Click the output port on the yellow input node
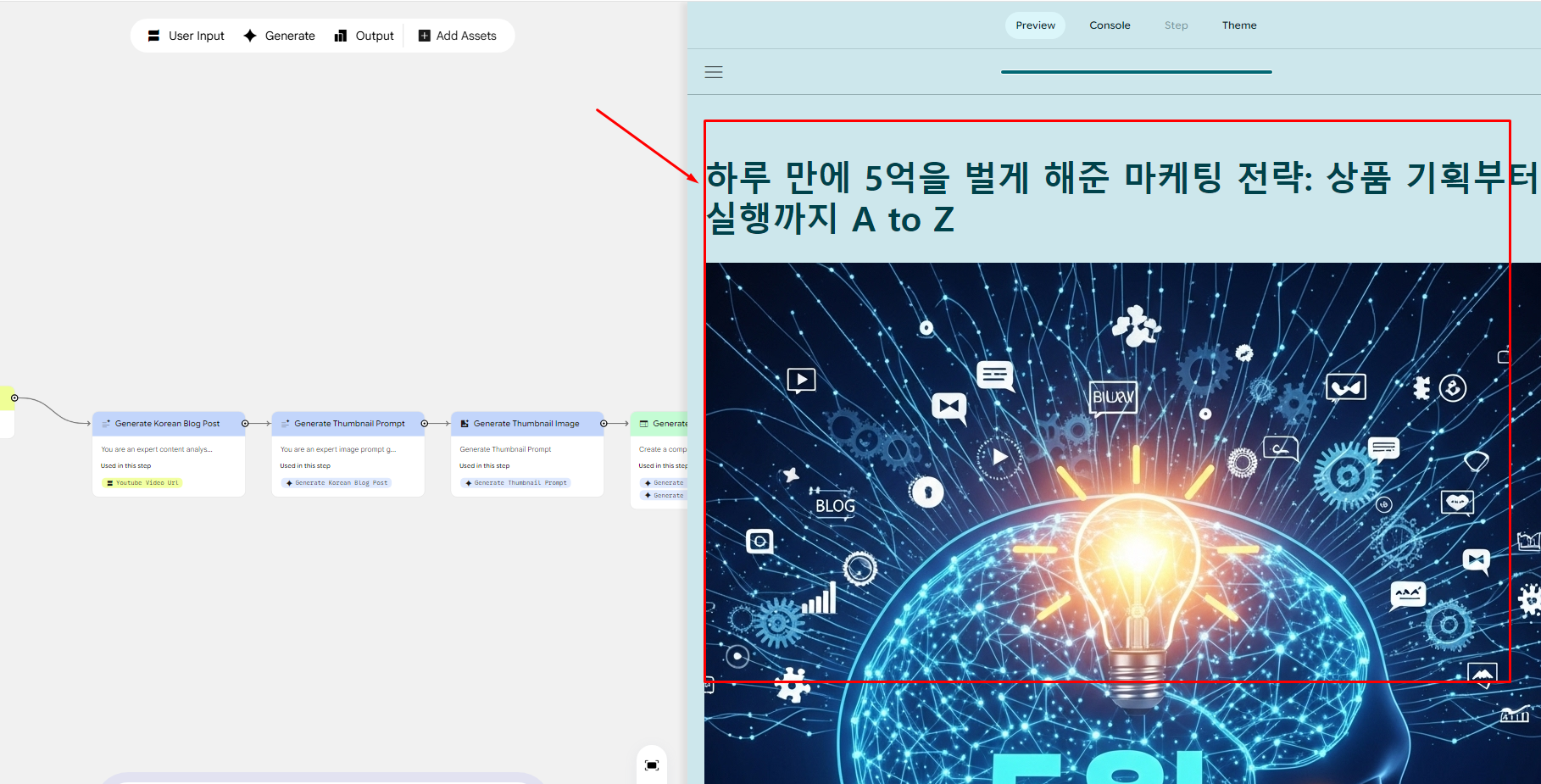Viewport: 1541px width, 784px height. coord(14,398)
